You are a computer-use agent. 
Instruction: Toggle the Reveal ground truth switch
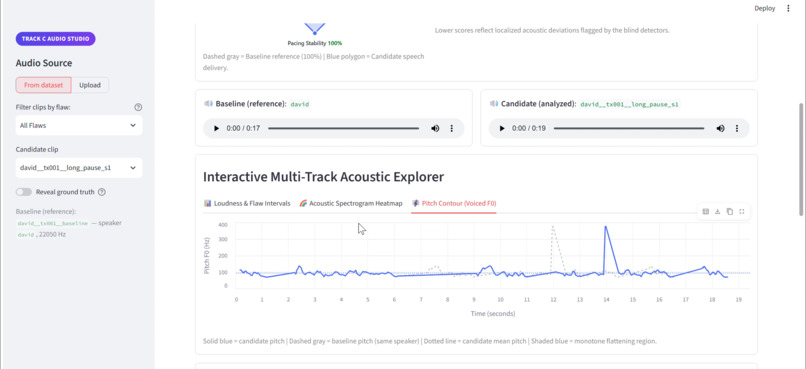tap(24, 192)
